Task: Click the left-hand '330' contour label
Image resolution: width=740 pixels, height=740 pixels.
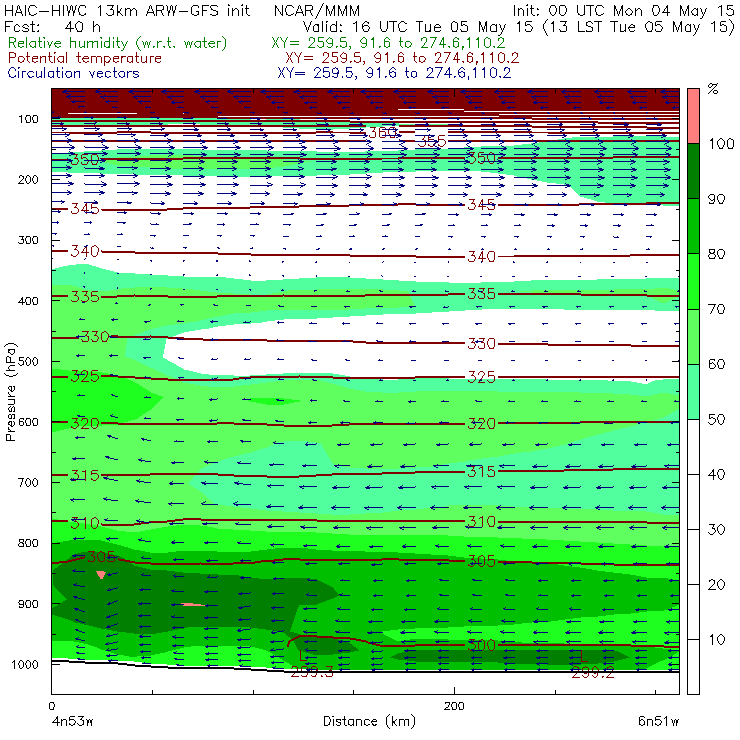Action: (95, 336)
